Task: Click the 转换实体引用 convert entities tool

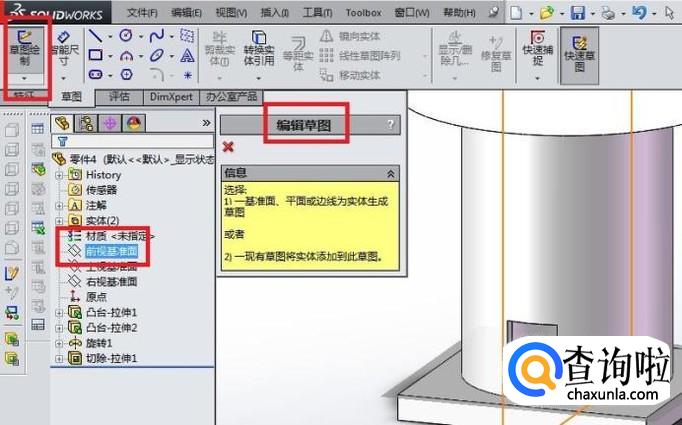Action: click(x=258, y=48)
